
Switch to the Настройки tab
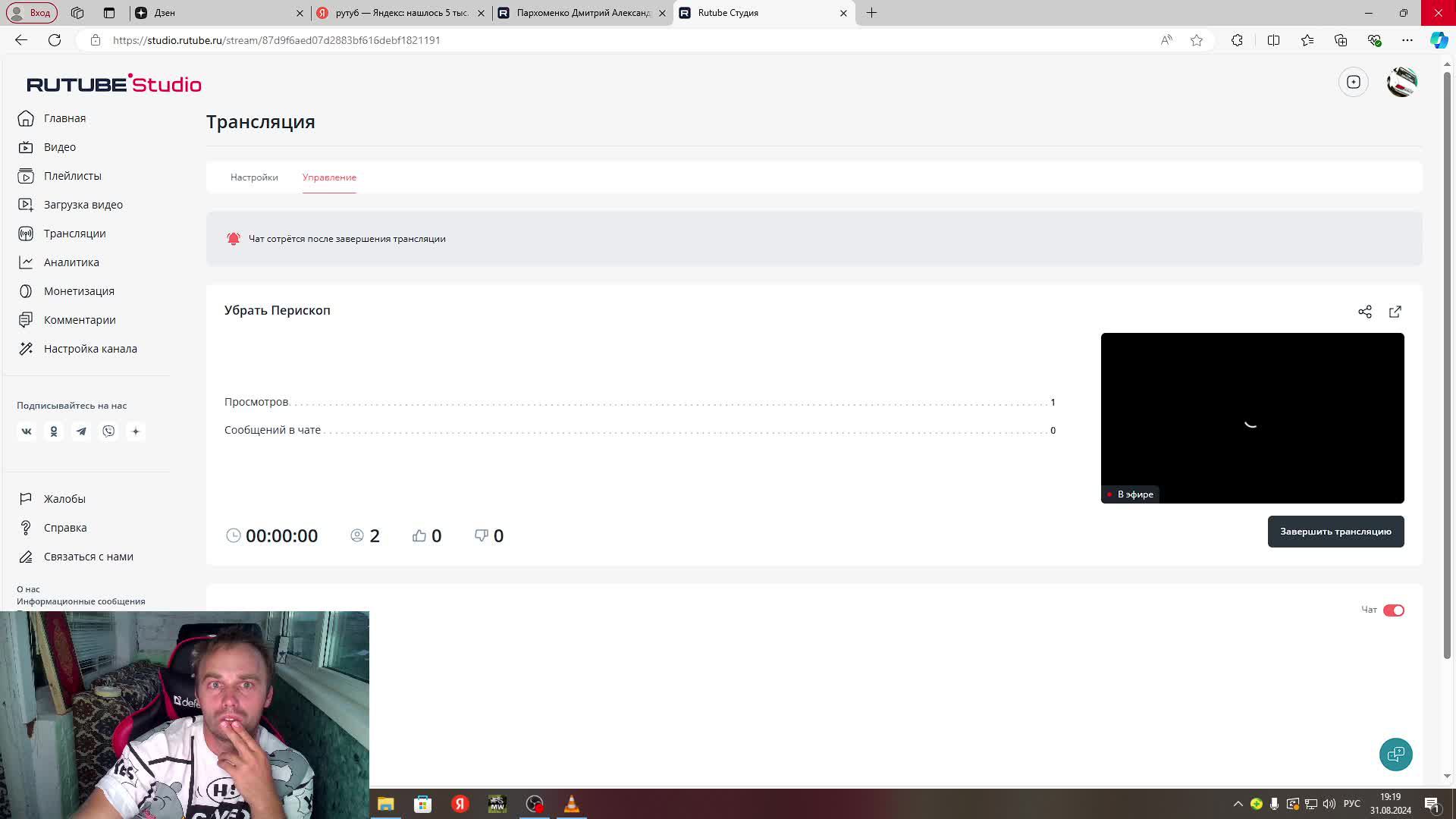pyautogui.click(x=254, y=177)
